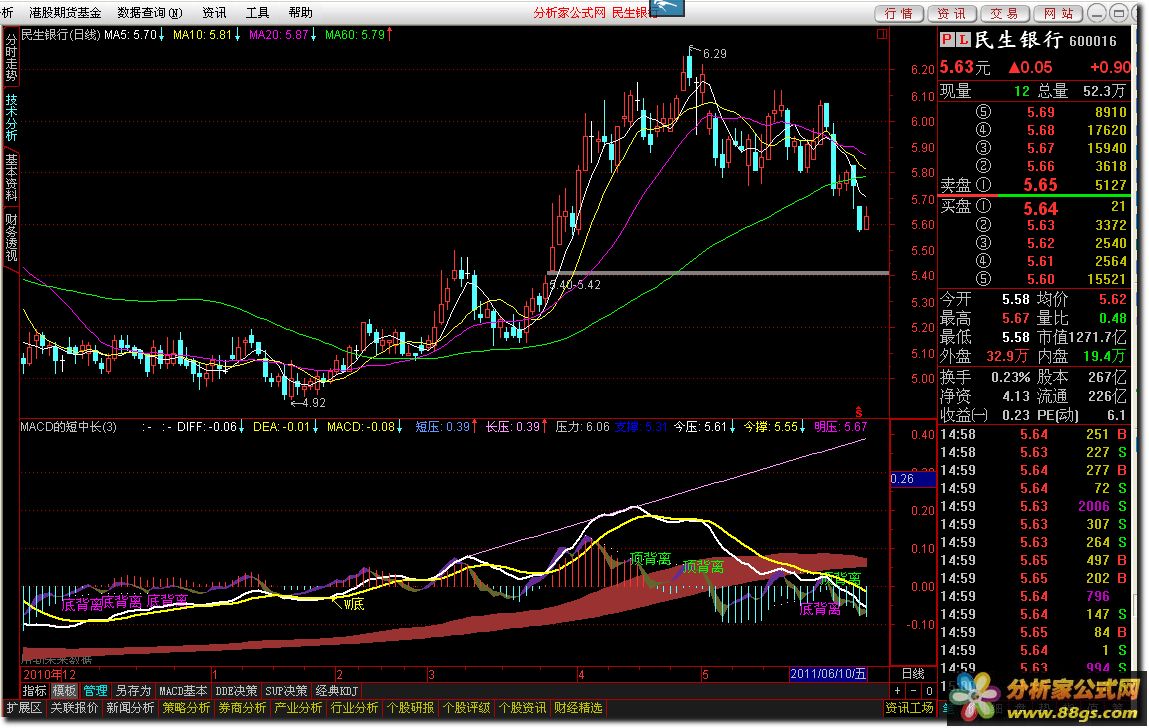Open the 帮助 menu
This screenshot has height=728, width=1149.
[300, 13]
